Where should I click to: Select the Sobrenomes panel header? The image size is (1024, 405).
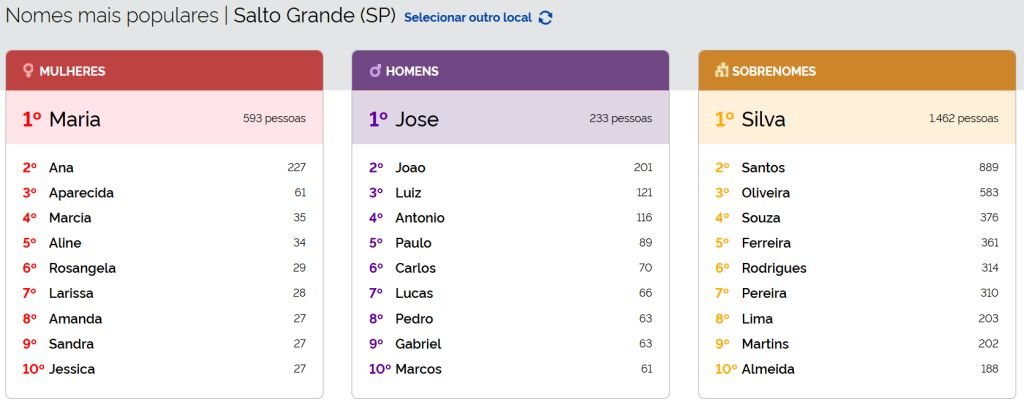(856, 71)
